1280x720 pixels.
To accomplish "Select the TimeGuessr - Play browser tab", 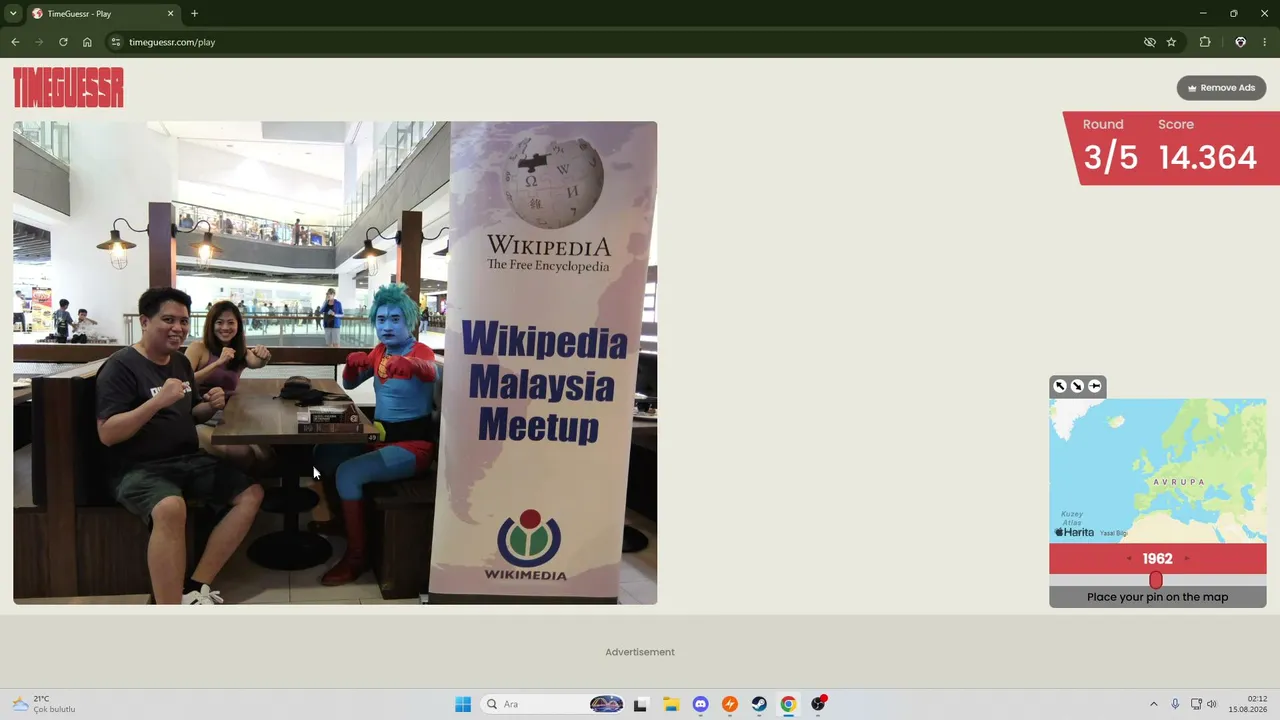I will click(x=103, y=14).
